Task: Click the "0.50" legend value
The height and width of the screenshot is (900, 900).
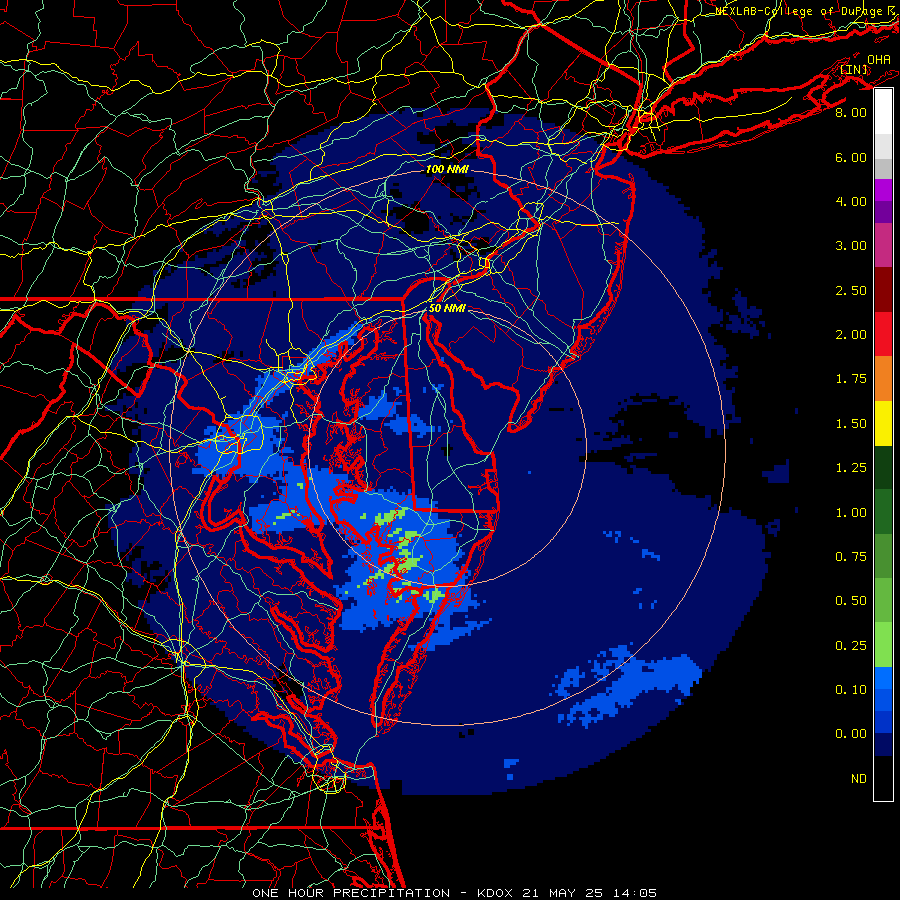Action: coord(851,601)
